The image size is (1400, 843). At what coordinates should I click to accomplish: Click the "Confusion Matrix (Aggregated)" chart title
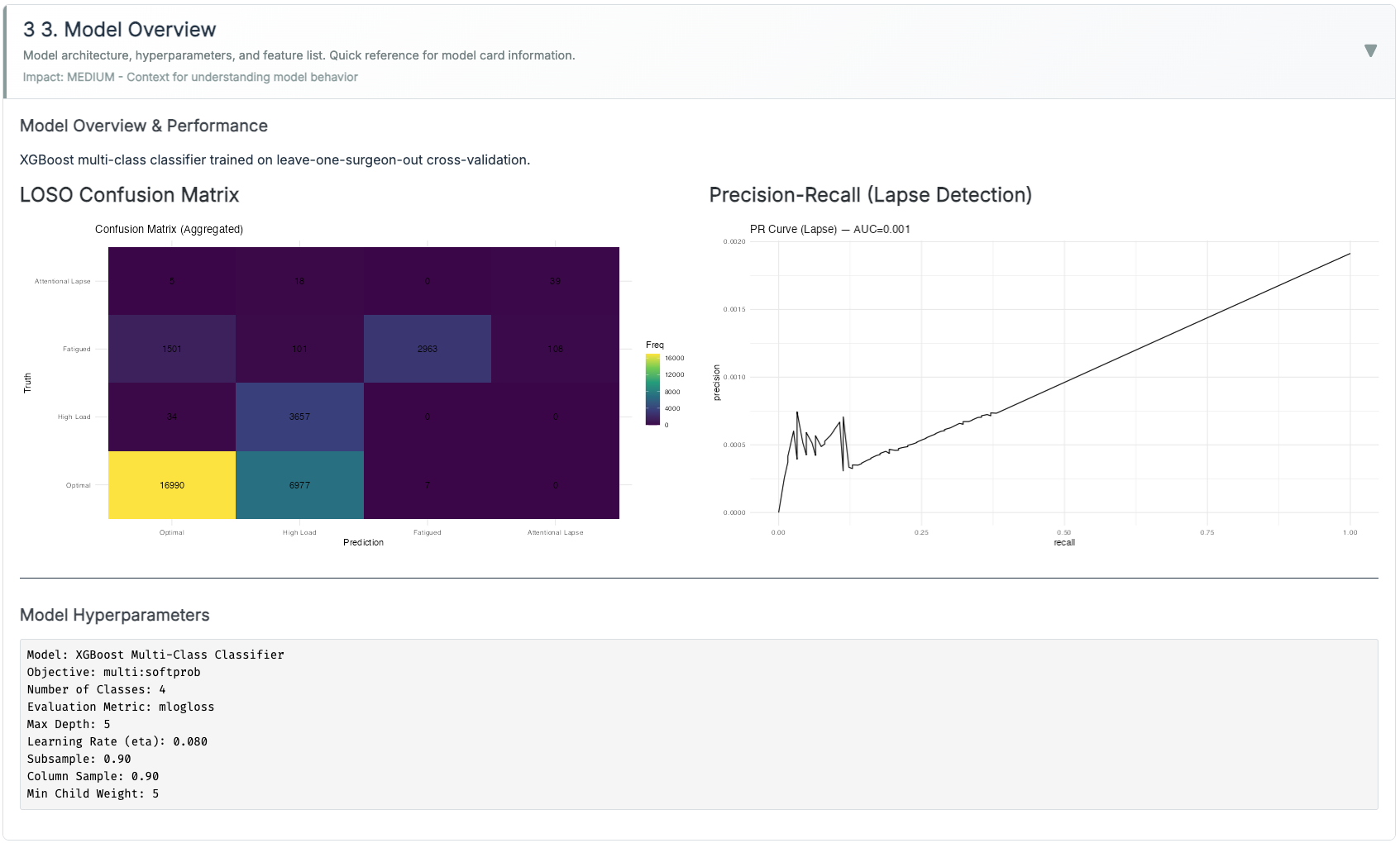pyautogui.click(x=169, y=229)
